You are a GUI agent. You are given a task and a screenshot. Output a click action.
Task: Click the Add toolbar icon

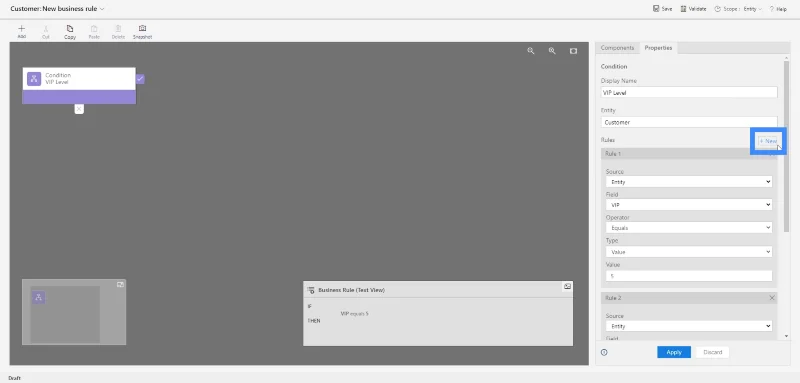click(x=21, y=32)
